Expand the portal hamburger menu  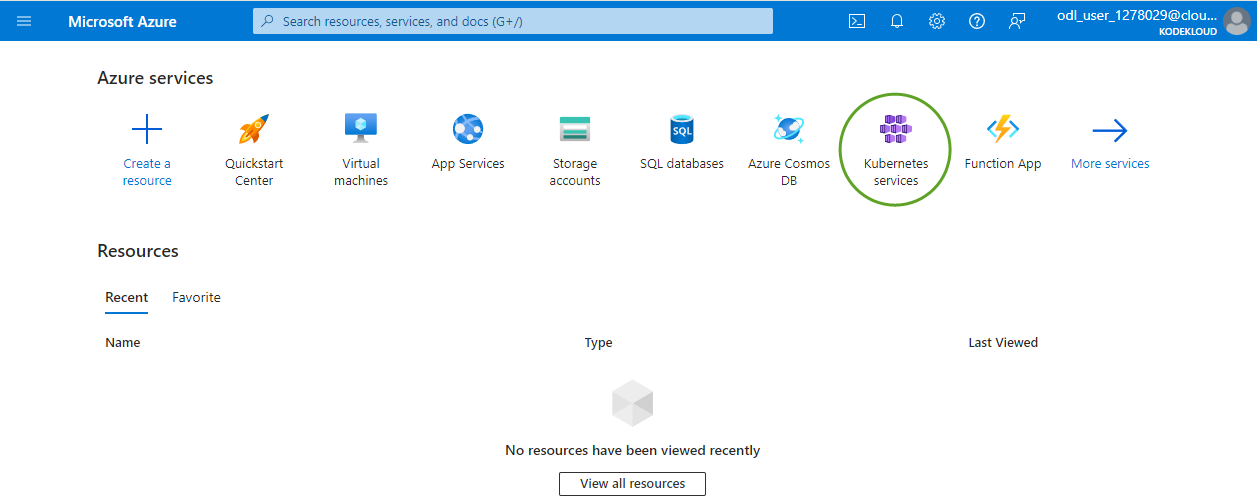tap(24, 21)
